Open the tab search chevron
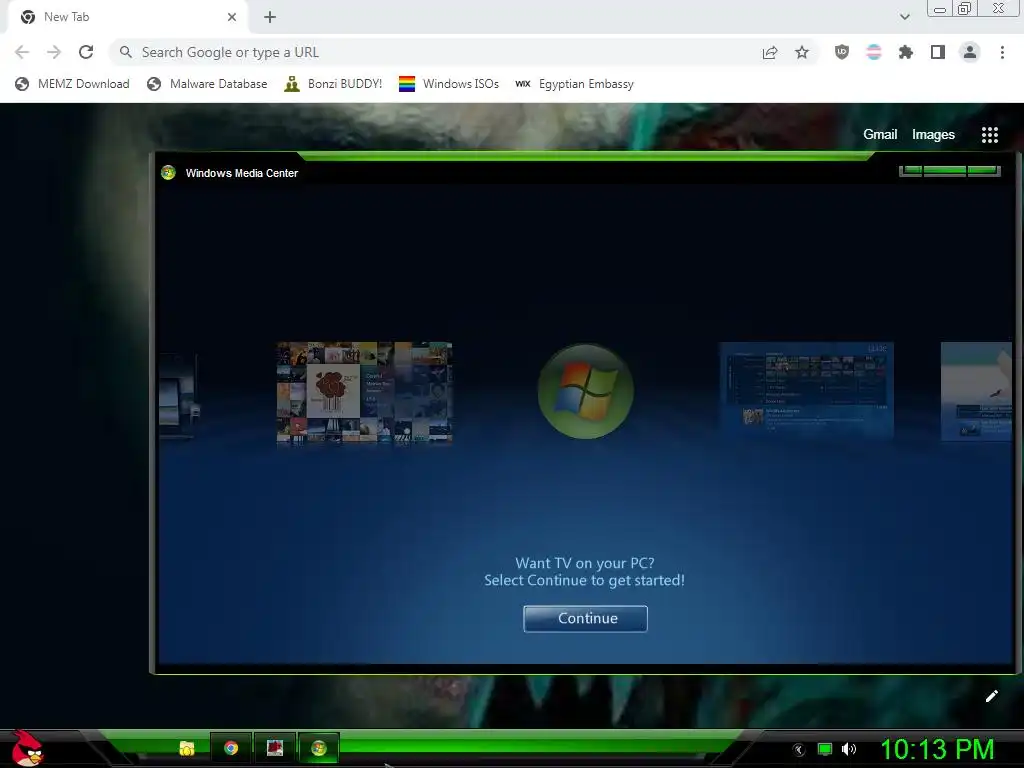This screenshot has width=1024, height=768. [x=904, y=17]
